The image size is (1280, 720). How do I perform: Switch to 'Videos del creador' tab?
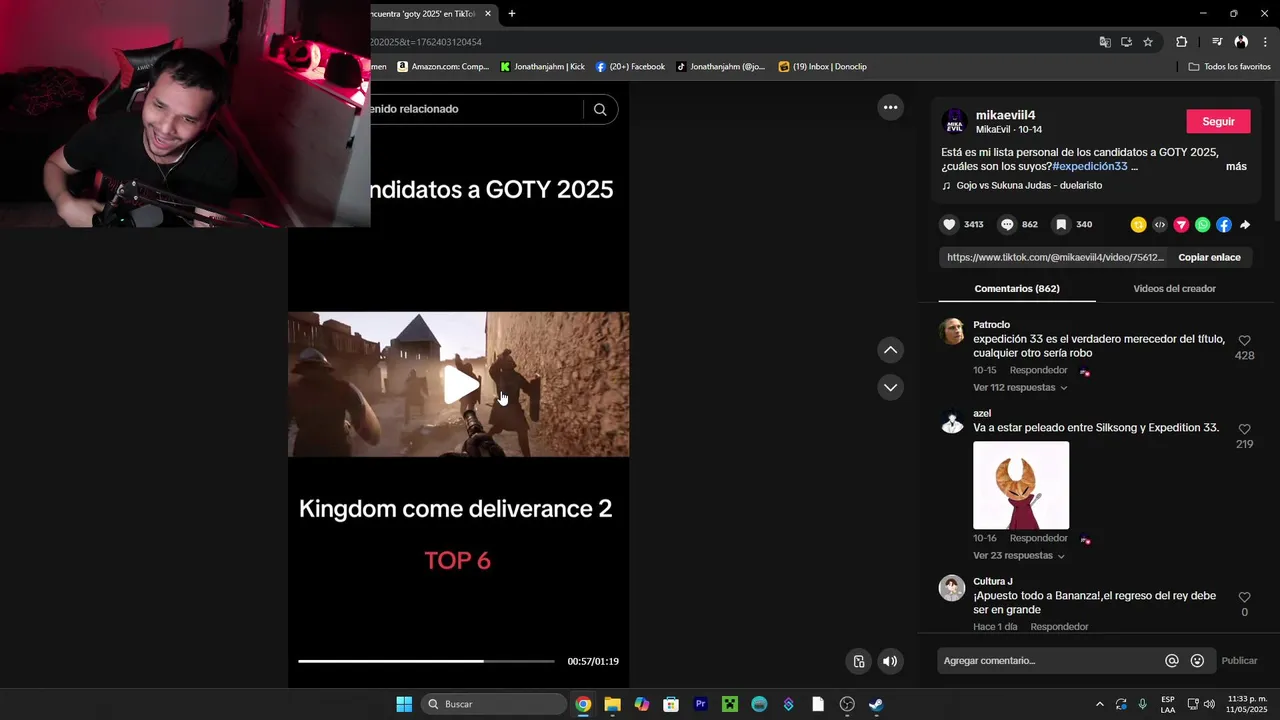tap(1174, 288)
